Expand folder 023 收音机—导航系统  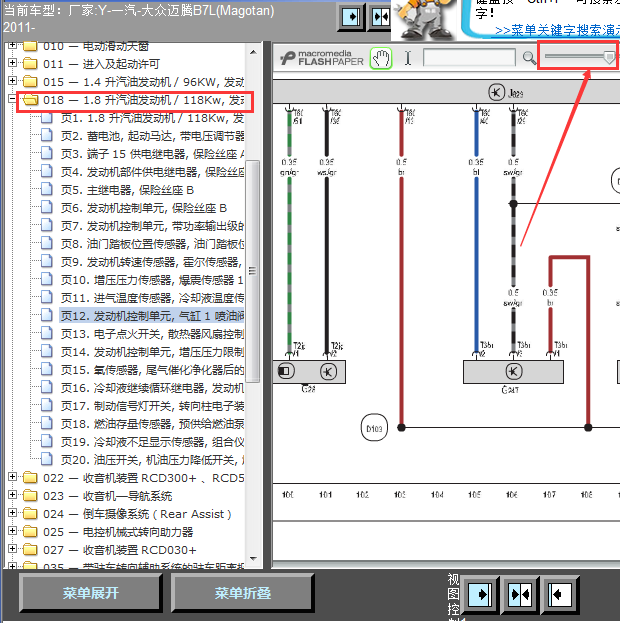click(x=12, y=495)
